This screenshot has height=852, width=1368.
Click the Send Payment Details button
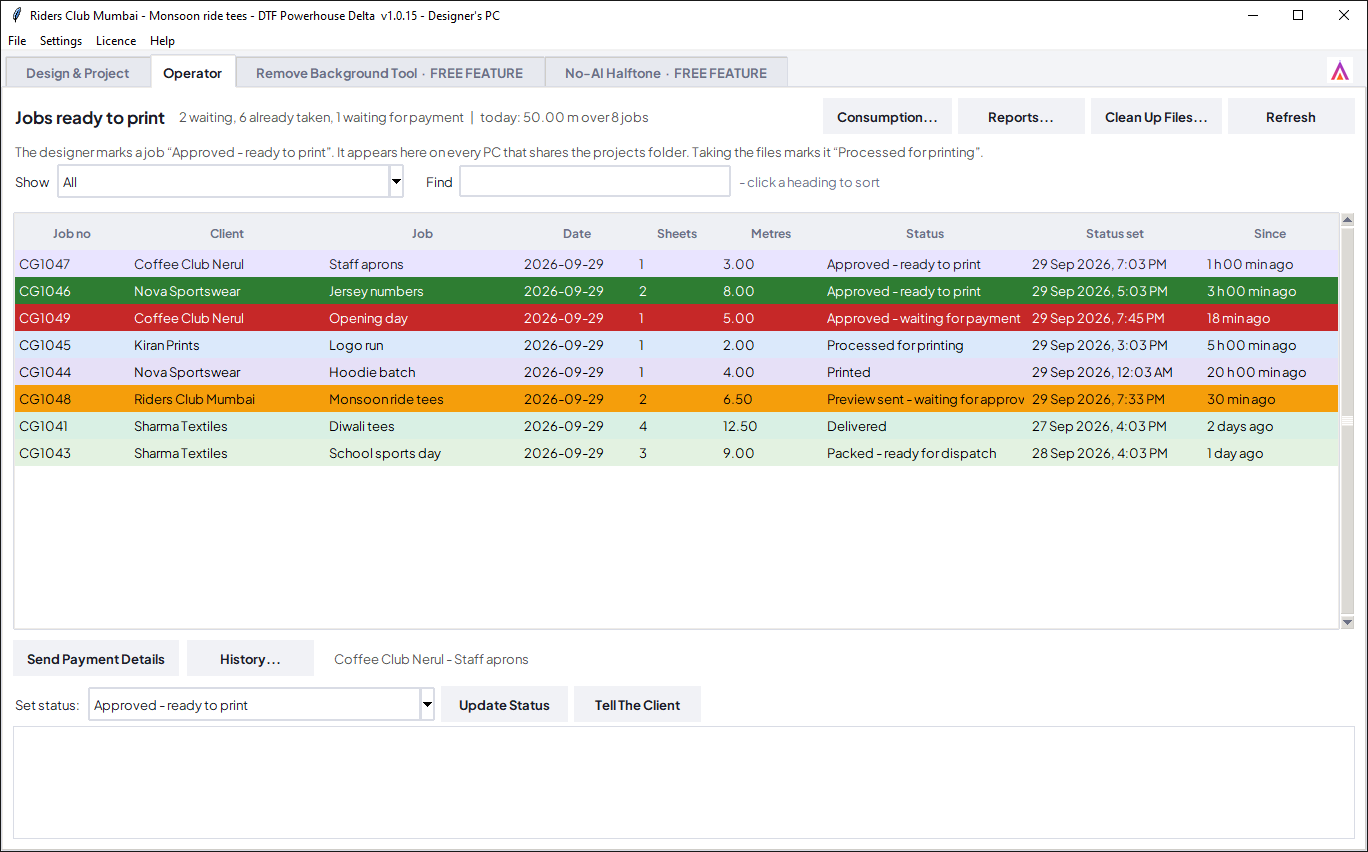pyautogui.click(x=96, y=659)
